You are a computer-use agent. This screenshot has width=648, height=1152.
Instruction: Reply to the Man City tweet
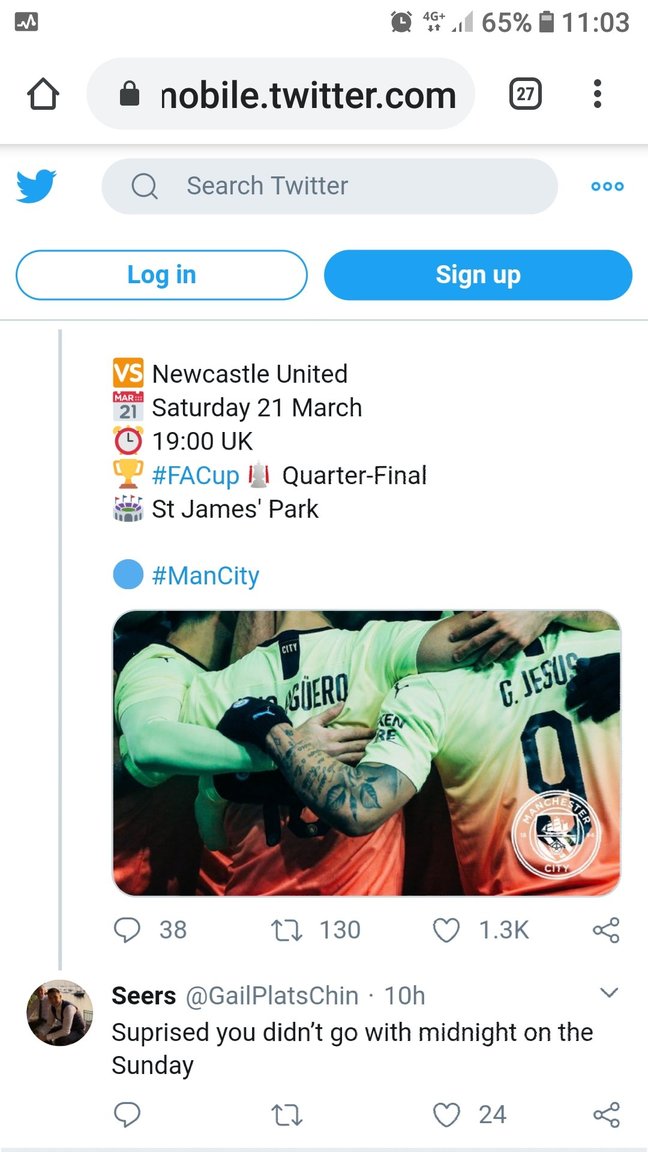127,930
